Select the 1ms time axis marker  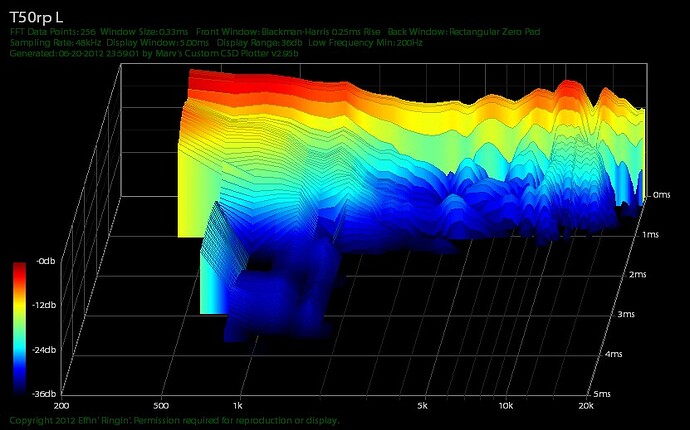653,233
